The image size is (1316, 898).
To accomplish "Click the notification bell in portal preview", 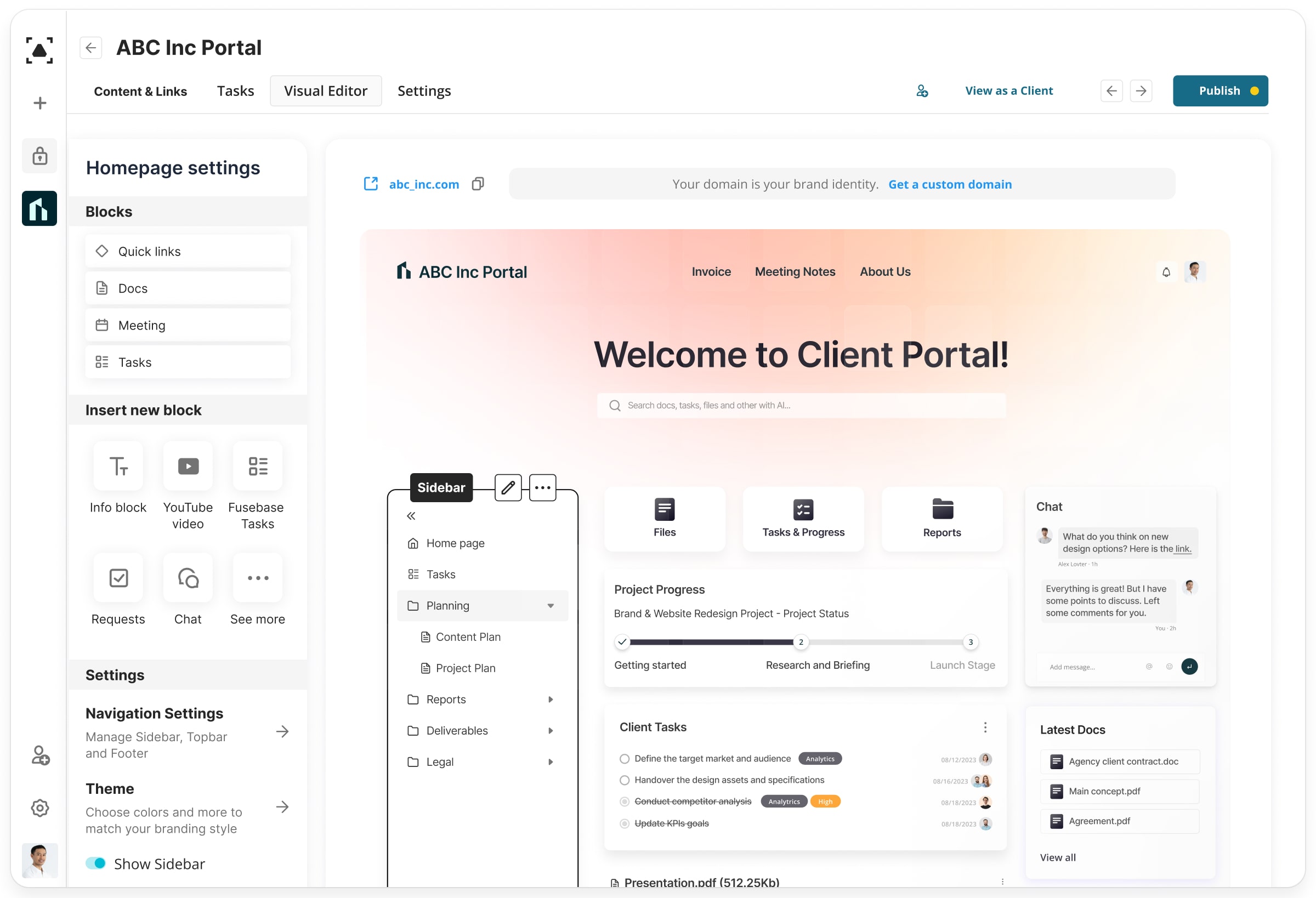I will pos(1166,272).
